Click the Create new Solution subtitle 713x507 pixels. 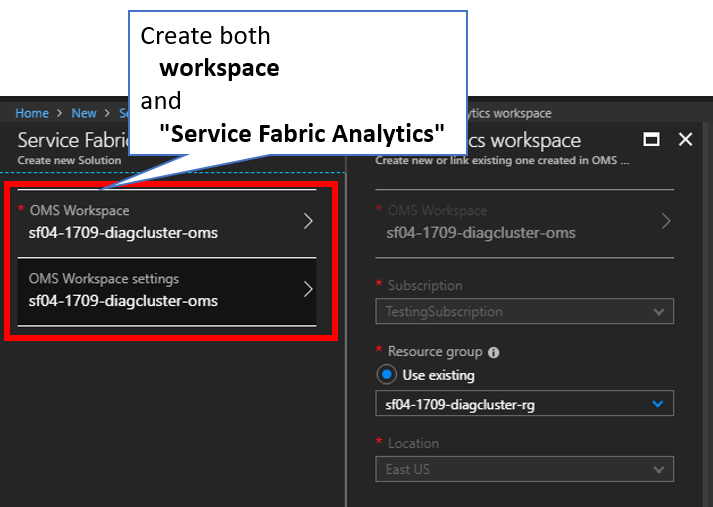tap(69, 160)
